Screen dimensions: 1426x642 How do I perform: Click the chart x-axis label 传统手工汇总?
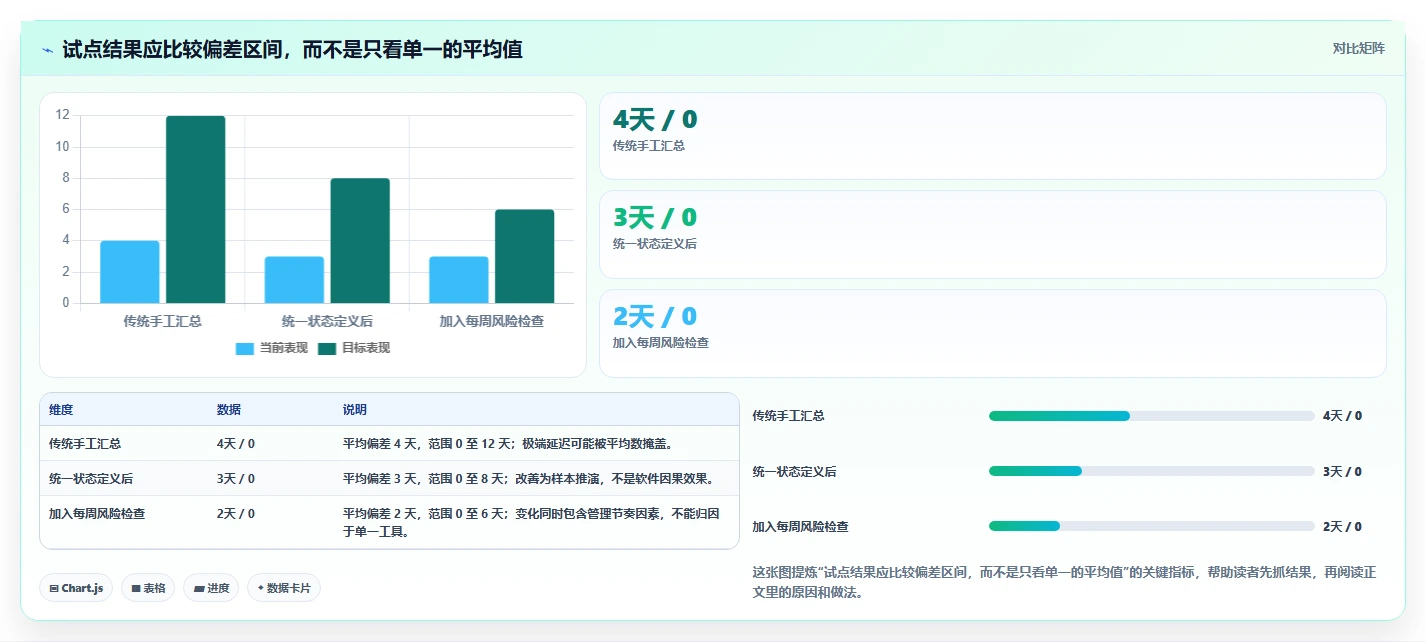click(162, 321)
